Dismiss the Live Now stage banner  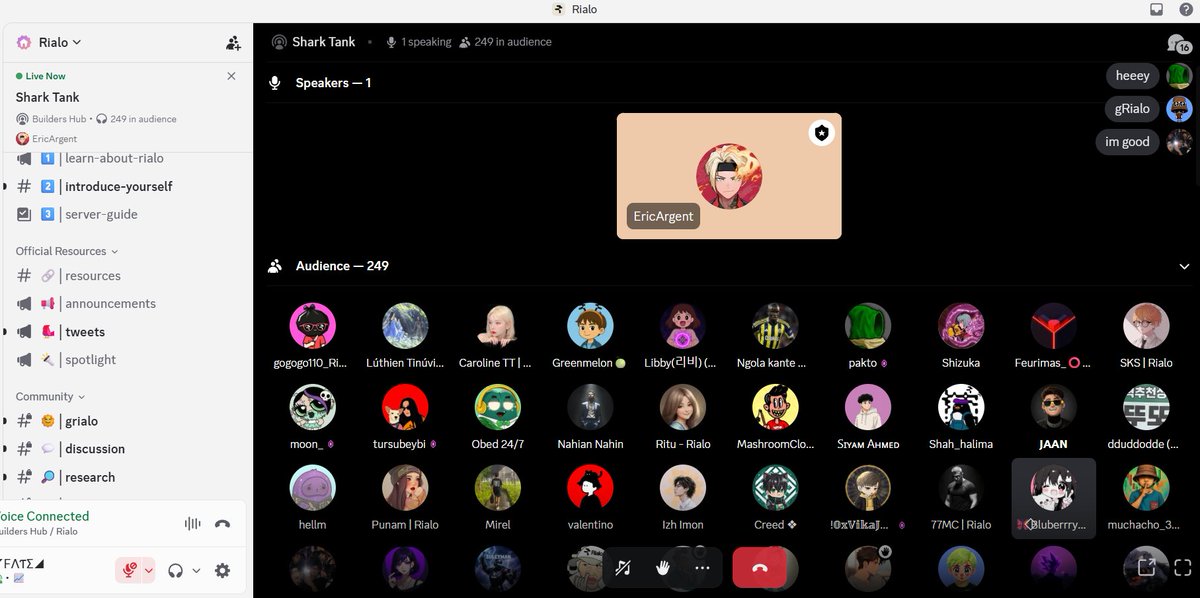[232, 76]
